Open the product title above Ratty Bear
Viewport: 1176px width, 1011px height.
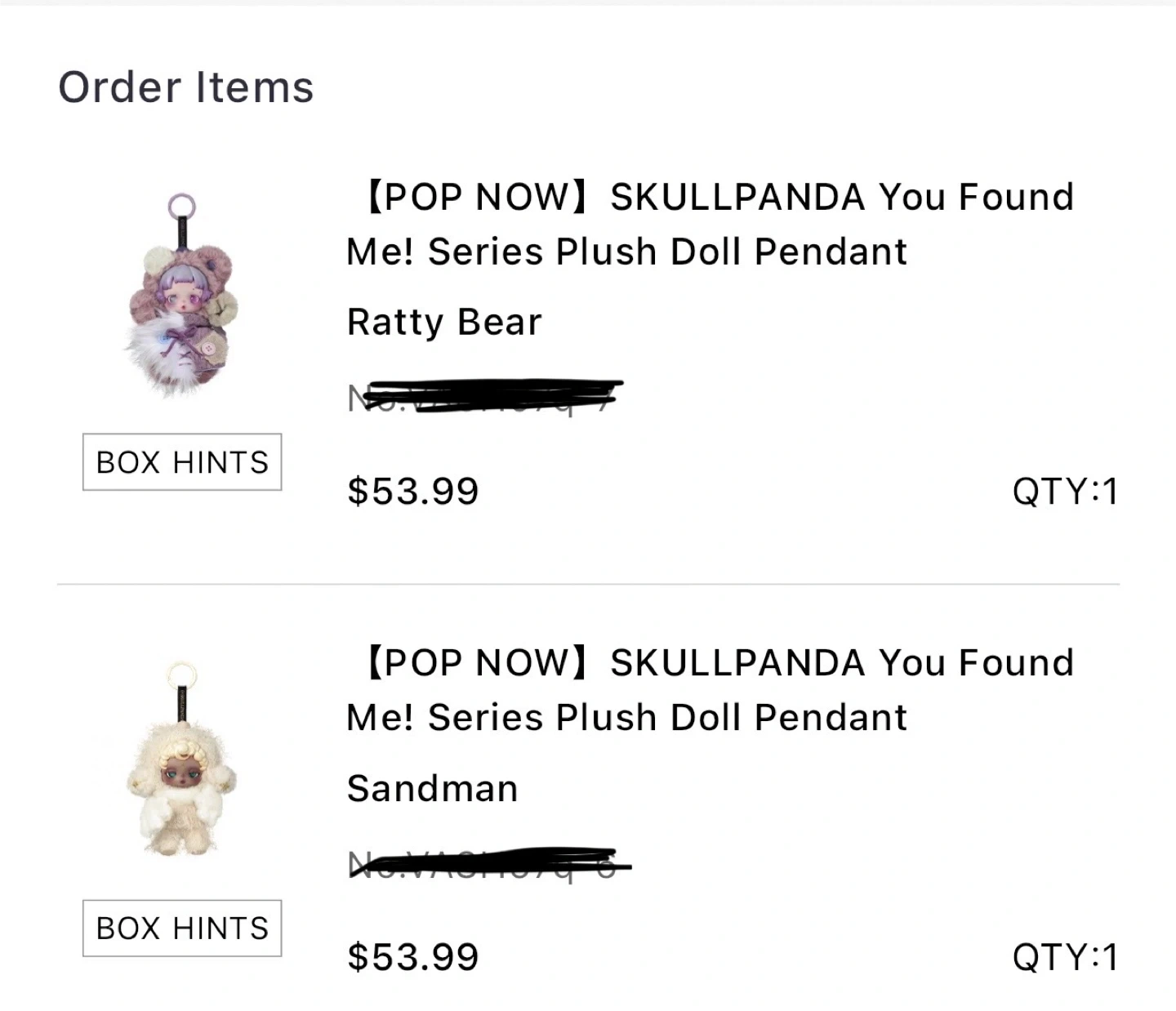(709, 224)
